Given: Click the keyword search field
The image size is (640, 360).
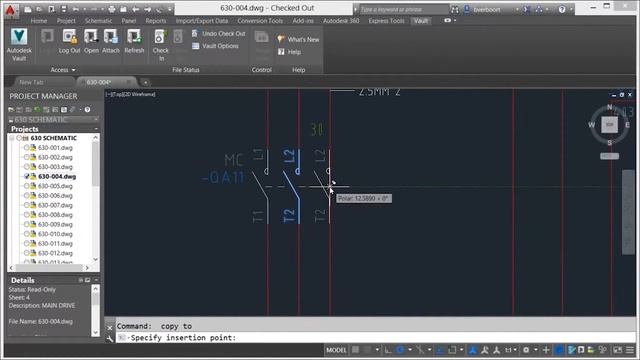Looking at the screenshot, I should coord(403,9).
